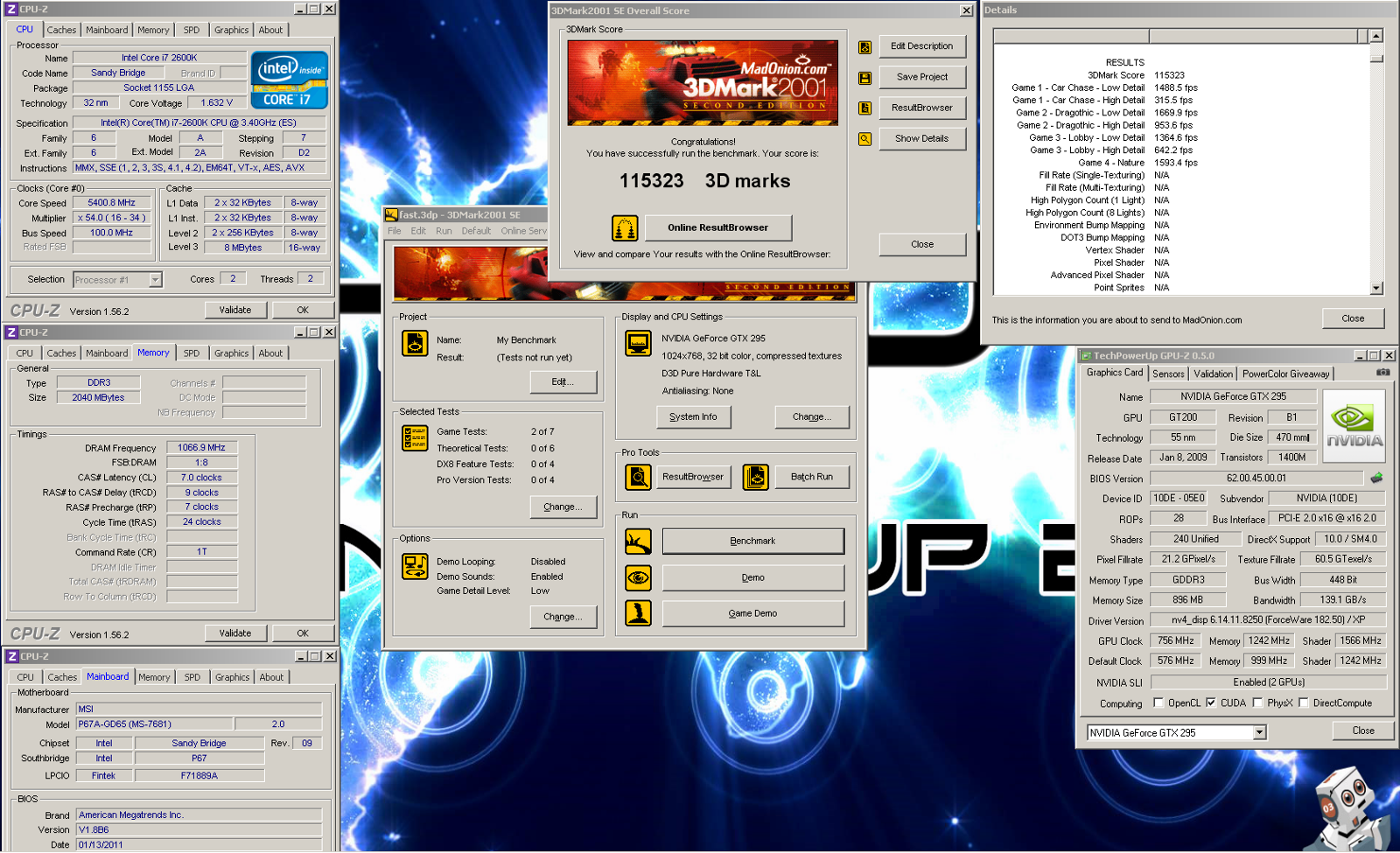Open the Caches tab in top CPU-Z
This screenshot has width=1400, height=853.
(61, 30)
